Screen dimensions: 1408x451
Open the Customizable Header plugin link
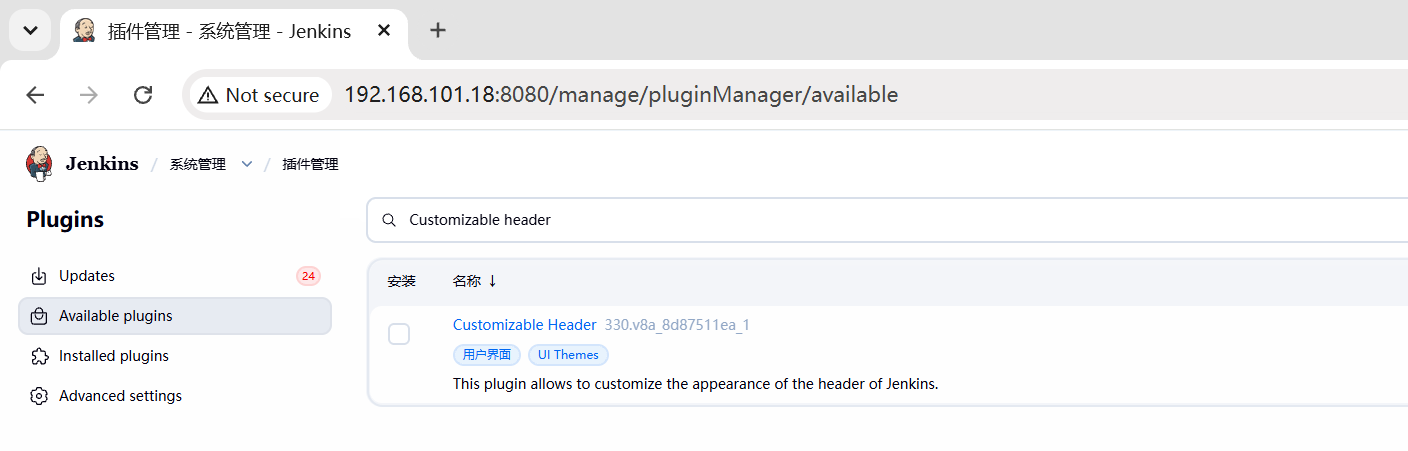pyautogui.click(x=525, y=325)
